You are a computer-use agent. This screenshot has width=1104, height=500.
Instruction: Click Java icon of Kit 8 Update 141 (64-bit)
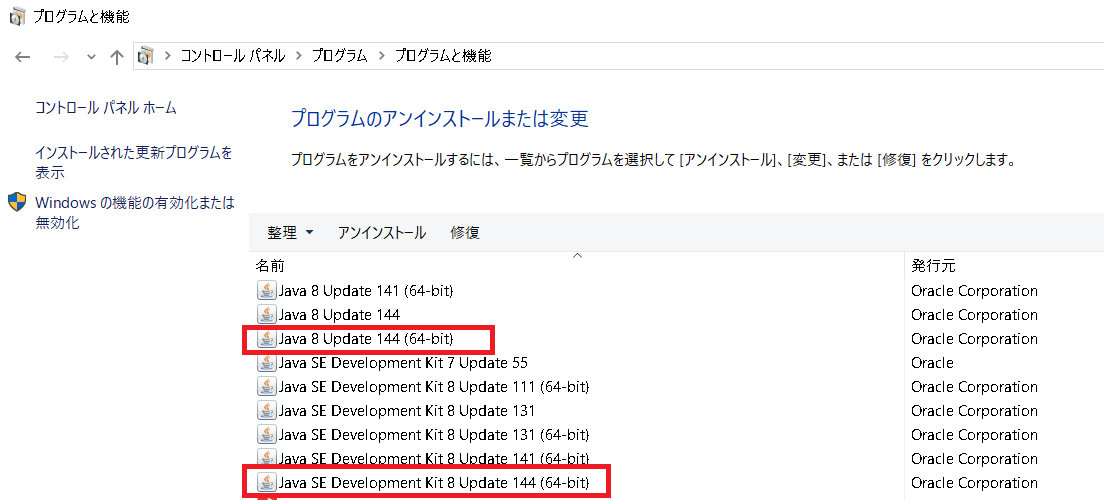(x=266, y=458)
